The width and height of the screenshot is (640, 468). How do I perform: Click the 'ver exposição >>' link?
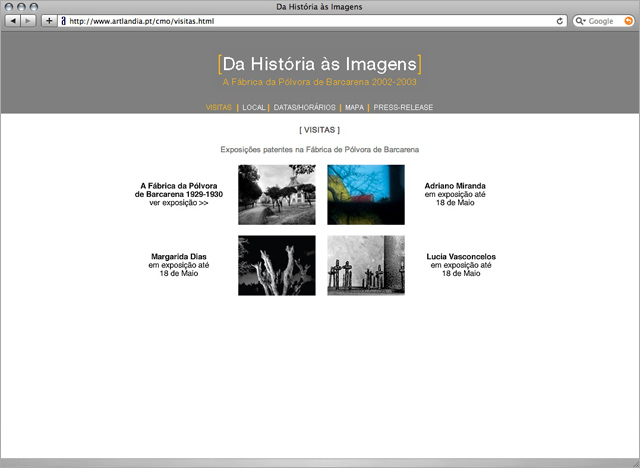pos(179,203)
